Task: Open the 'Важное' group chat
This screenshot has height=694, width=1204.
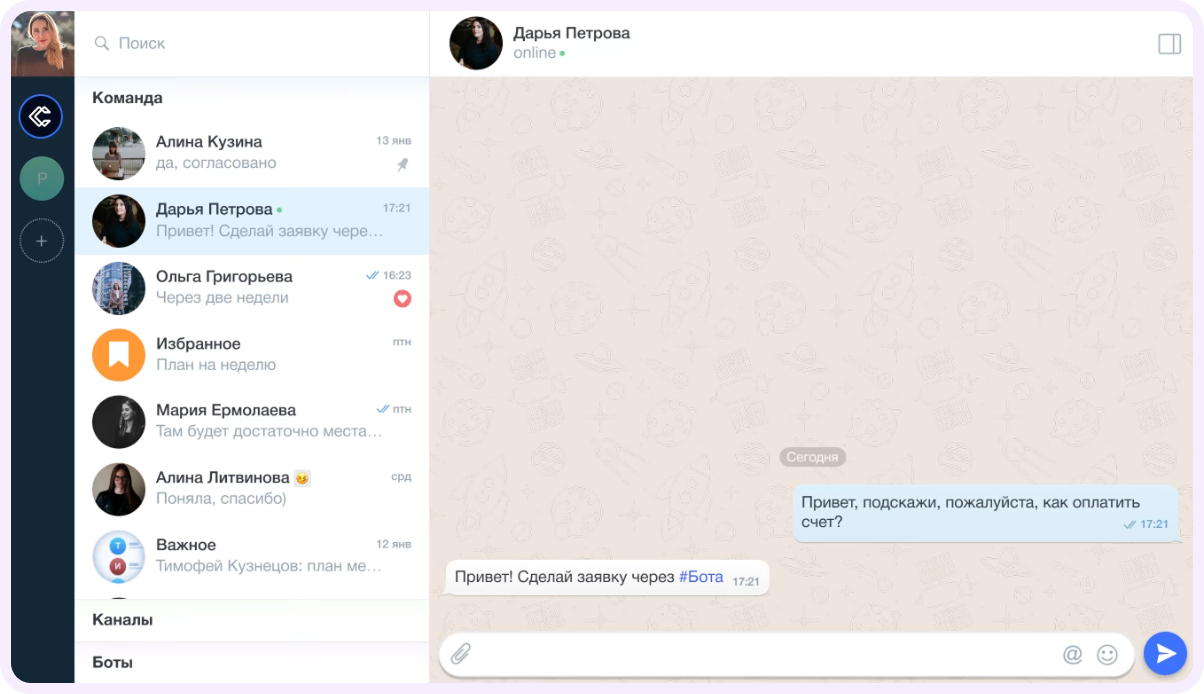Action: click(x=252, y=556)
